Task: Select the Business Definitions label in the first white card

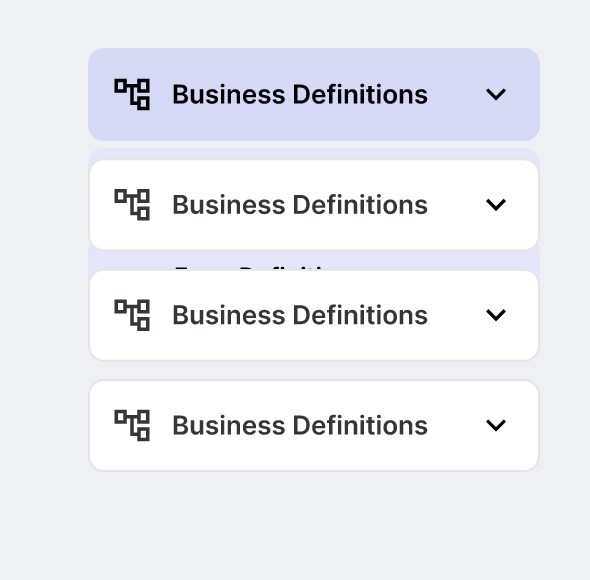Action: pos(300,205)
